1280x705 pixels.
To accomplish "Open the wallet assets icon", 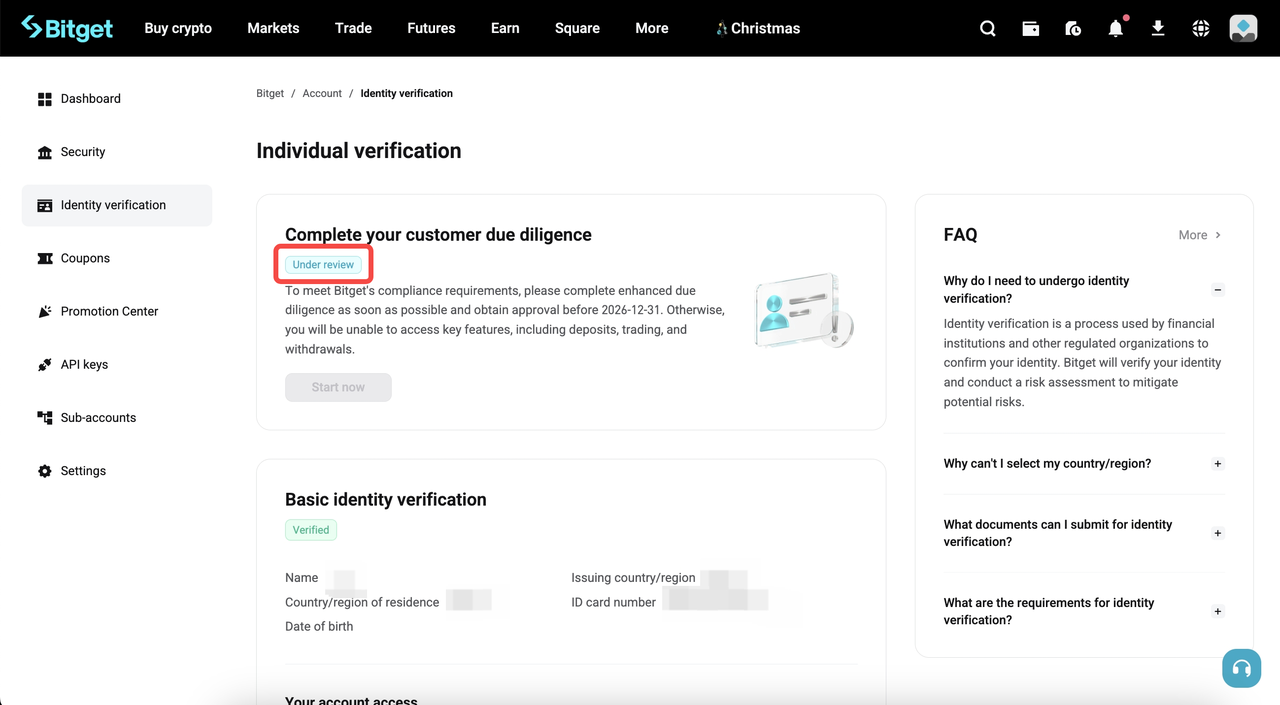I will 1030,28.
